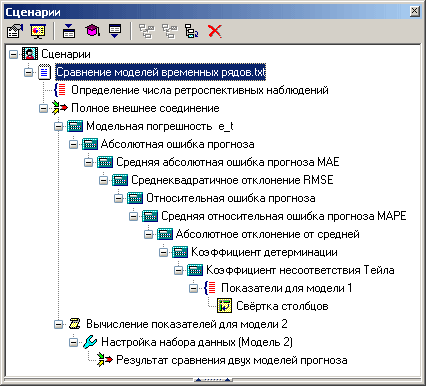Click the script icon beside Определение числа

tap(60, 90)
